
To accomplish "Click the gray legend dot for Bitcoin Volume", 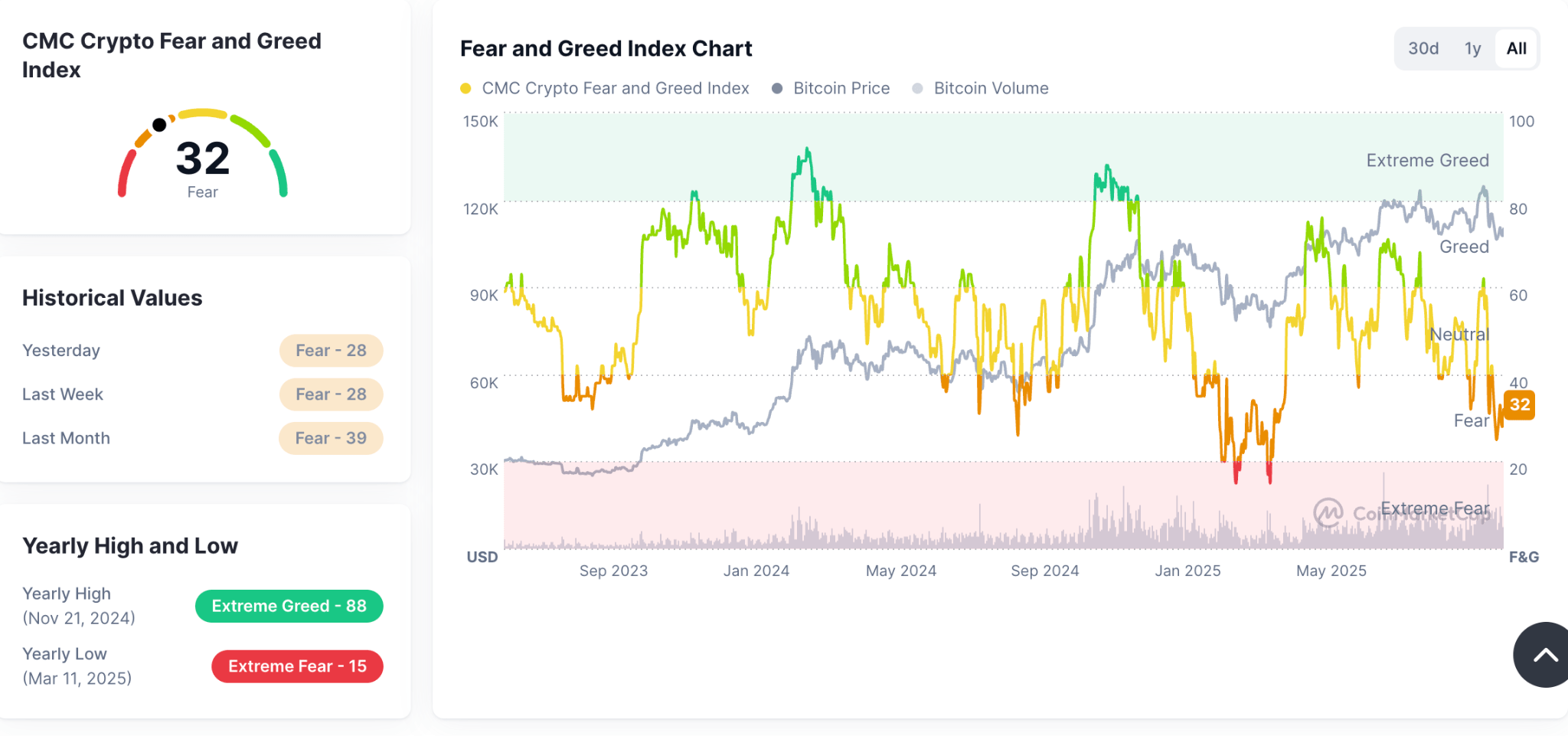I will (917, 88).
